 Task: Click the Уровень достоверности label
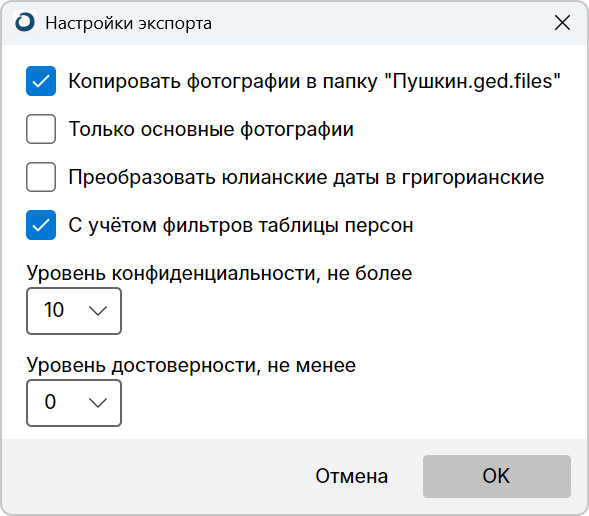tap(191, 365)
